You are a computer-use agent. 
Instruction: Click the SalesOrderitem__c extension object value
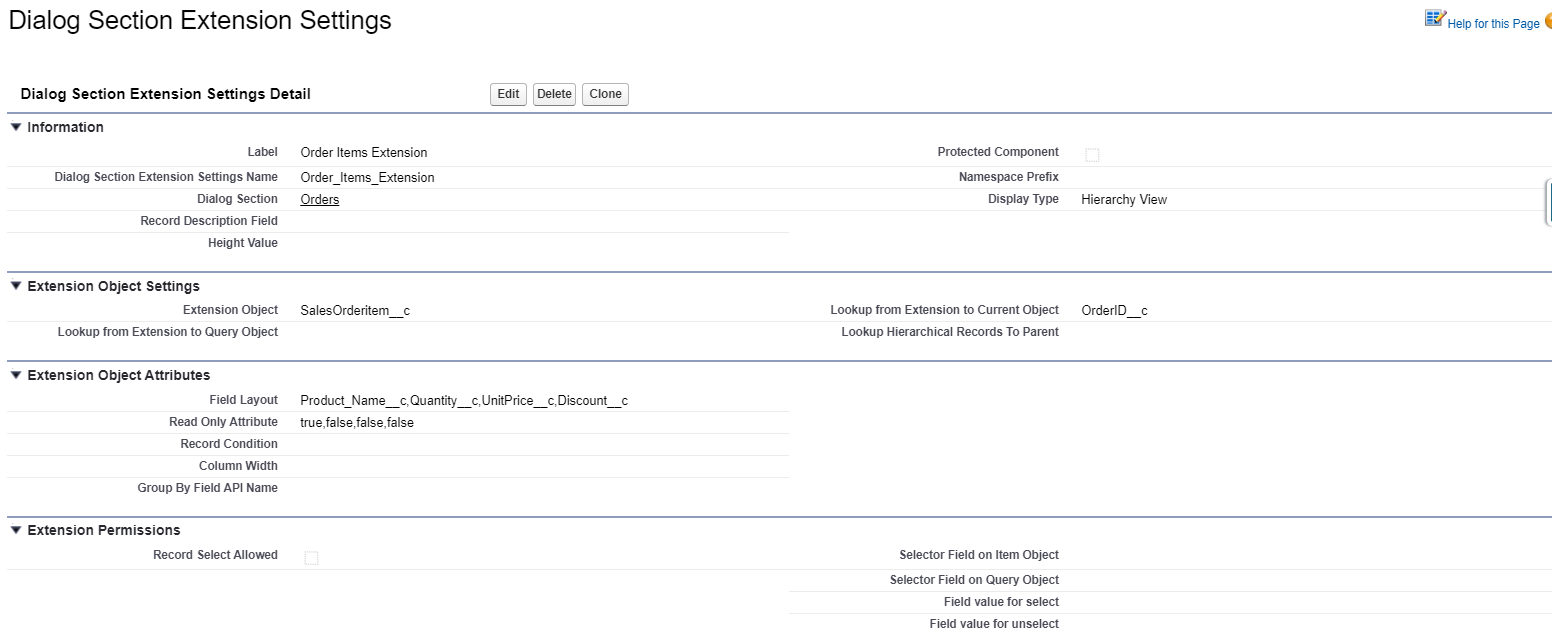(355, 311)
